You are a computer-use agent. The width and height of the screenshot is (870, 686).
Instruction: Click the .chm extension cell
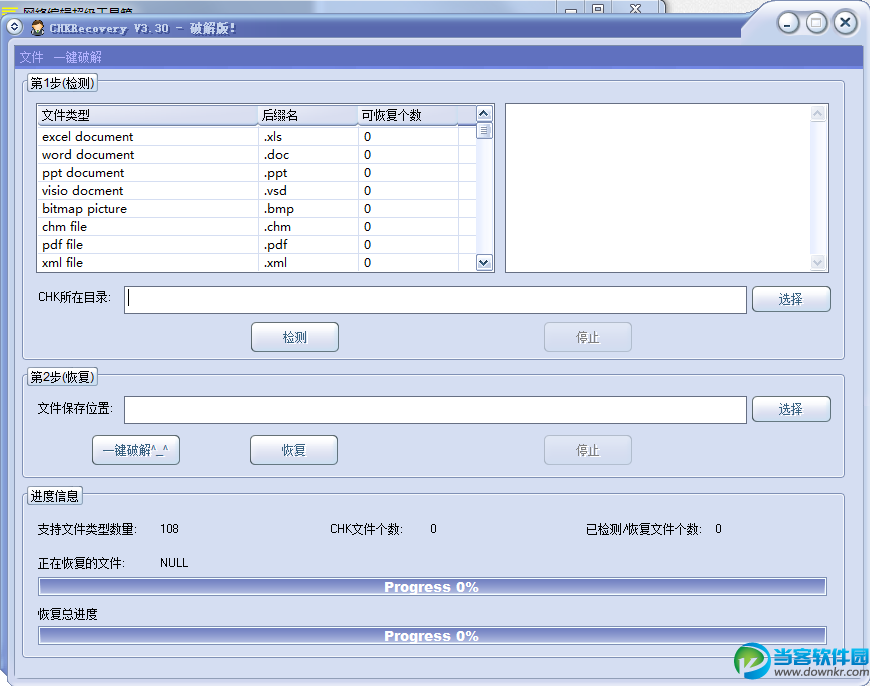coord(308,226)
